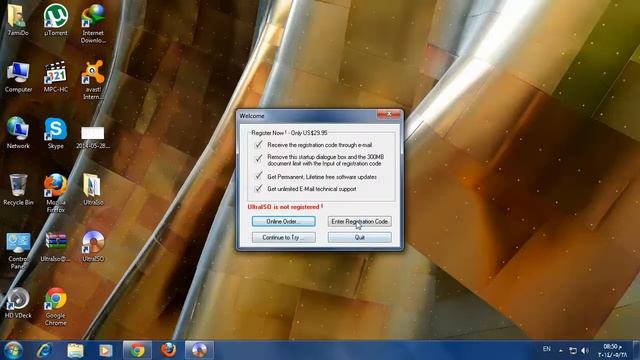Click Show desktop strip at taskbar end
The image size is (640, 360).
[x=637, y=350]
